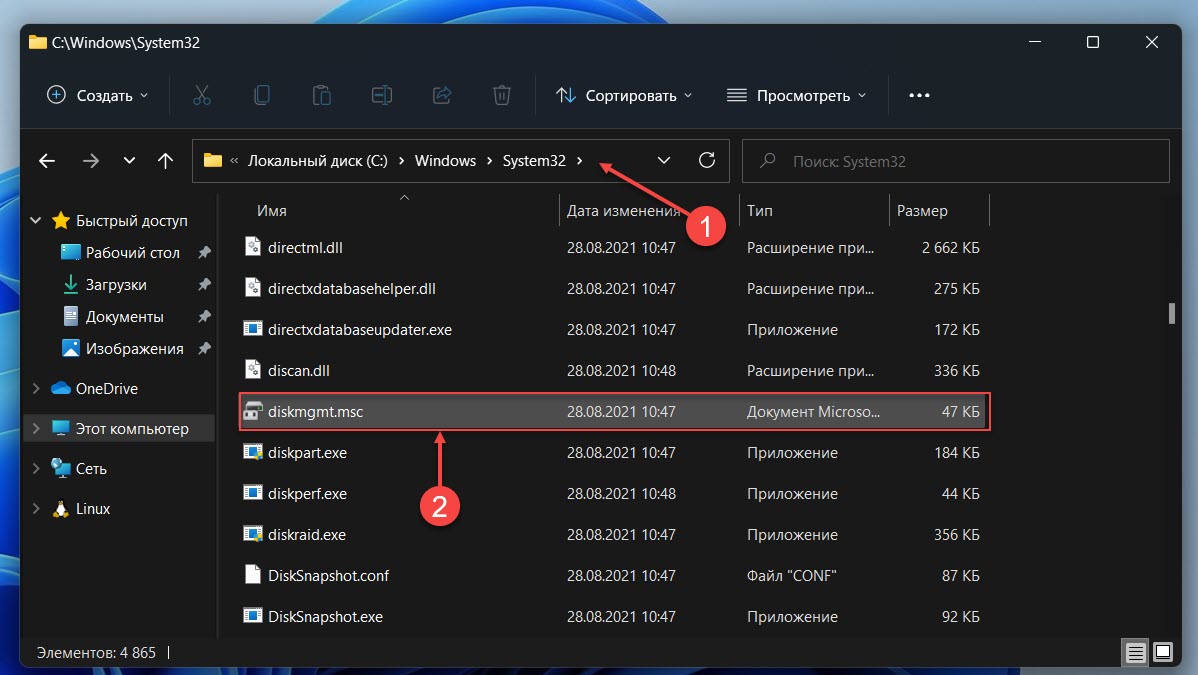Click Windows in the address breadcrumb
This screenshot has width=1198, height=675.
coord(445,161)
